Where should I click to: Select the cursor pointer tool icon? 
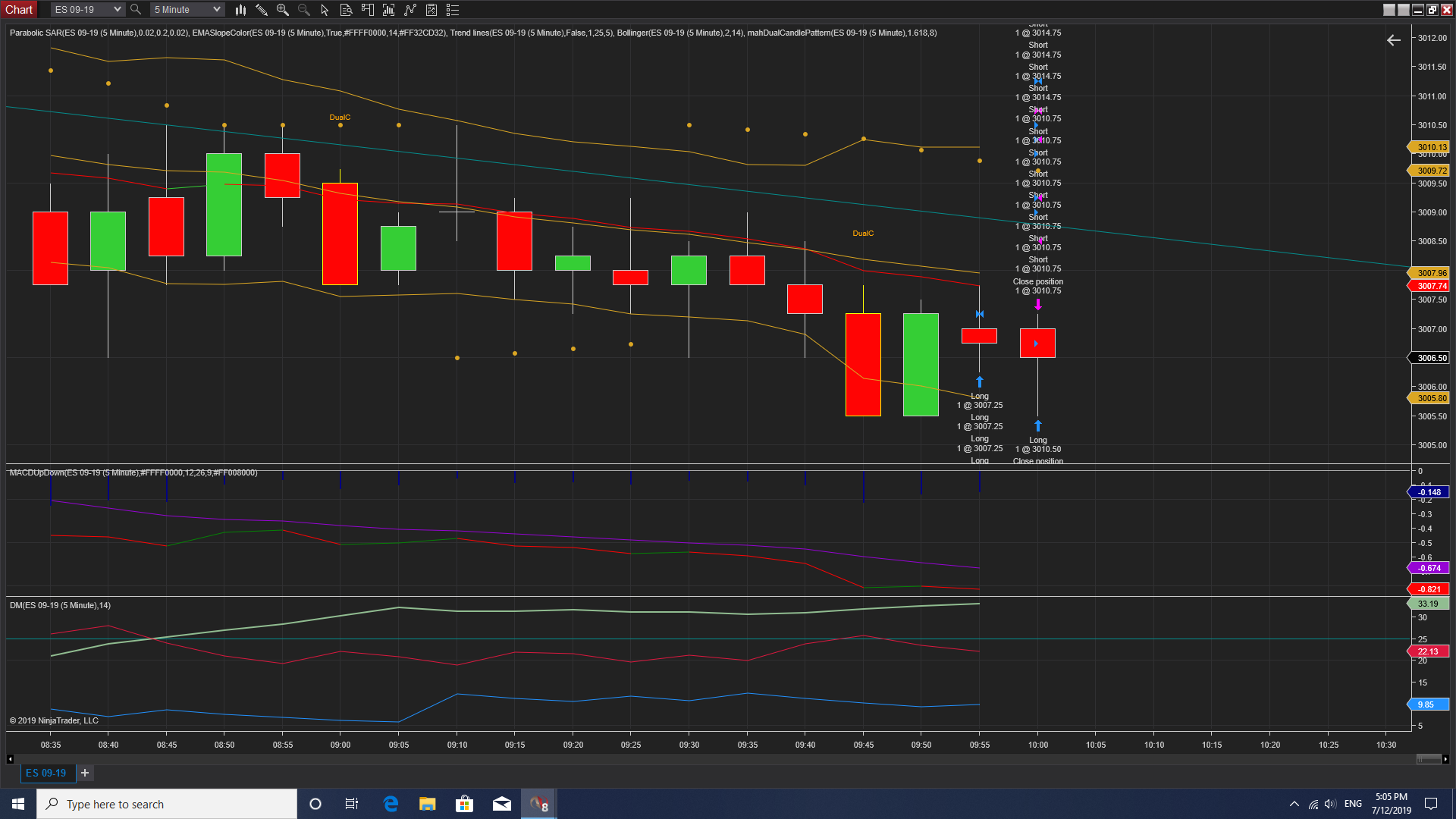[x=325, y=10]
